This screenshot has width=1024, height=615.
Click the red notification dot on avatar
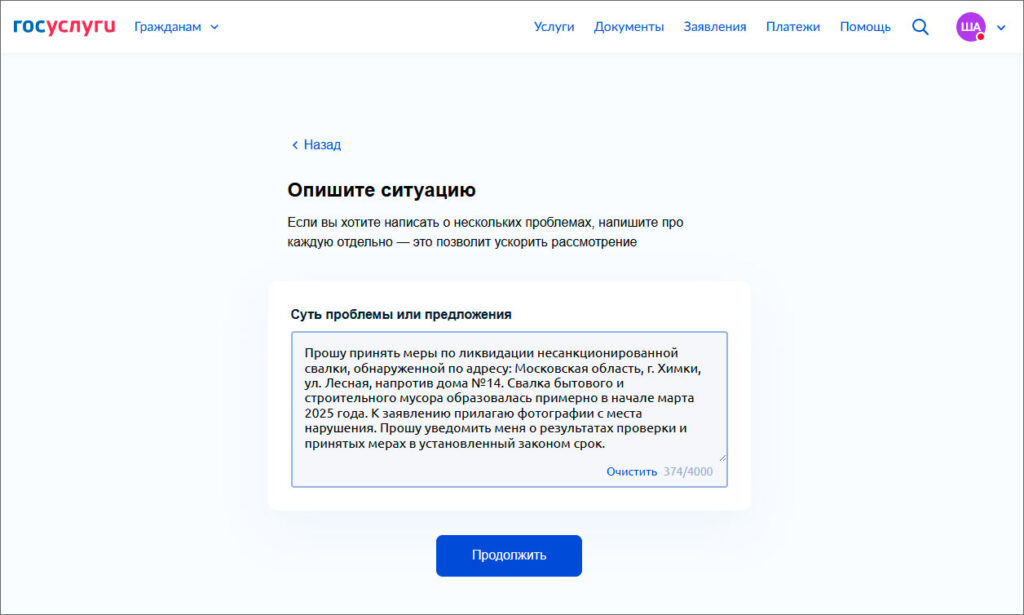click(981, 37)
